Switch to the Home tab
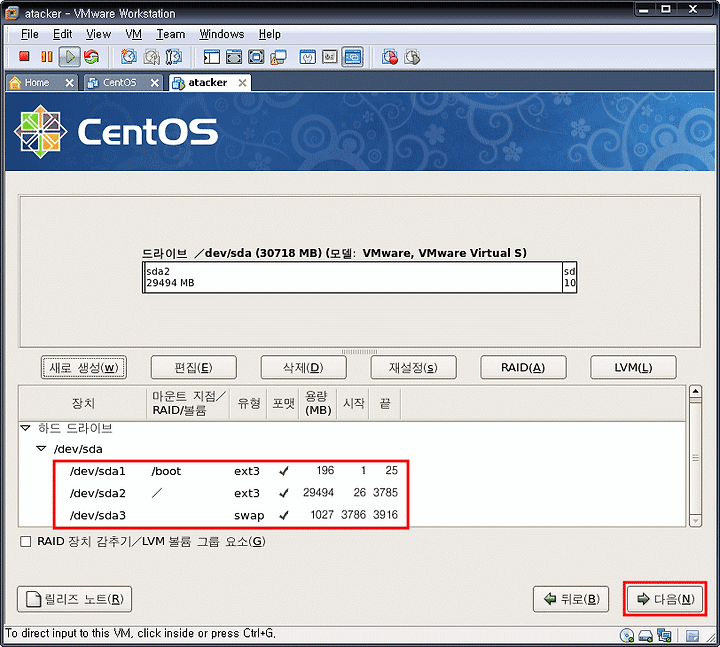Image resolution: width=720 pixels, height=647 pixels. coord(42,83)
